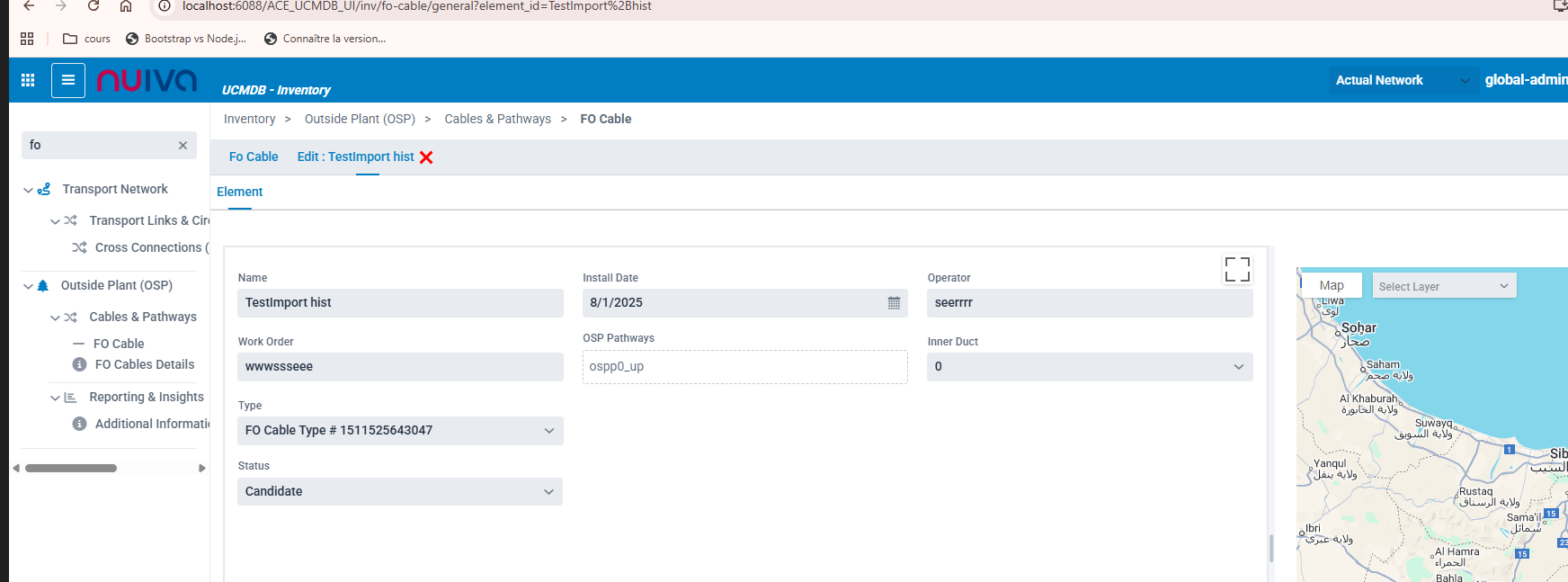Click the hamburger menu button
The height and width of the screenshot is (582, 1568).
[x=68, y=80]
